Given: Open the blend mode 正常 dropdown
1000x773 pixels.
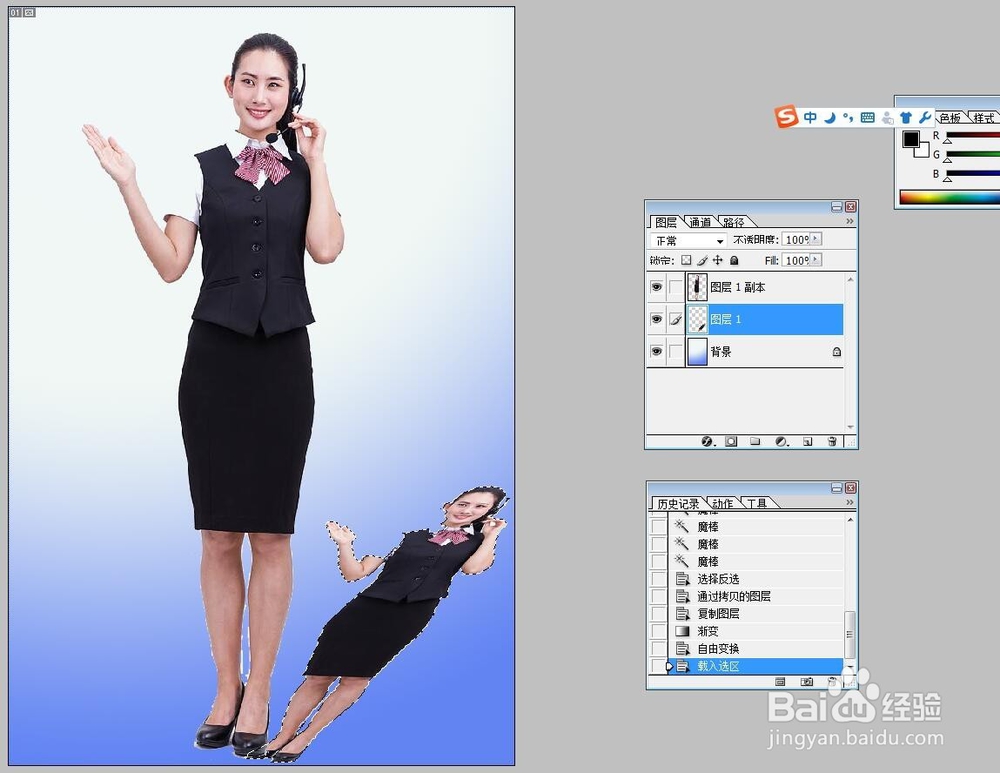Looking at the screenshot, I should [688, 240].
